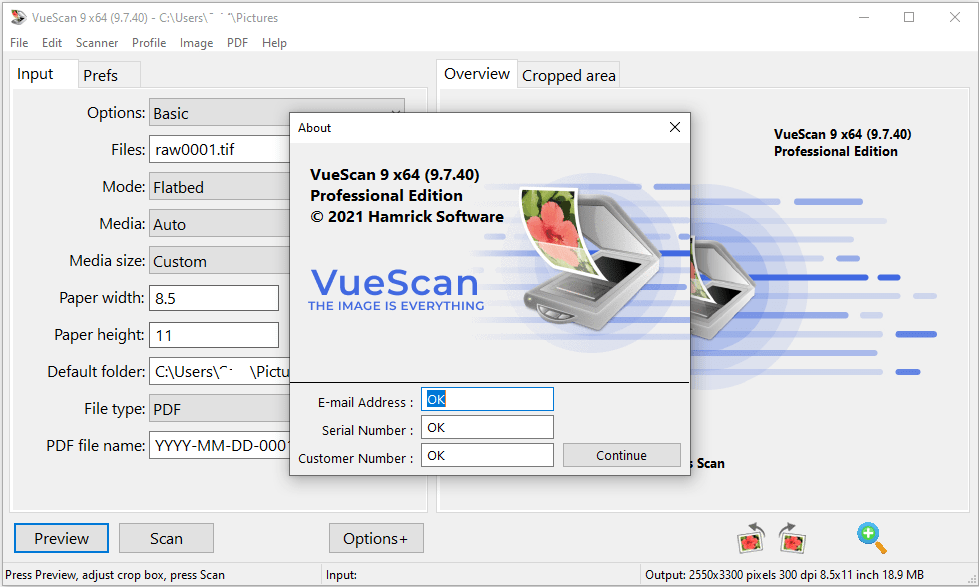Switch to the Prefs tab

point(109,75)
